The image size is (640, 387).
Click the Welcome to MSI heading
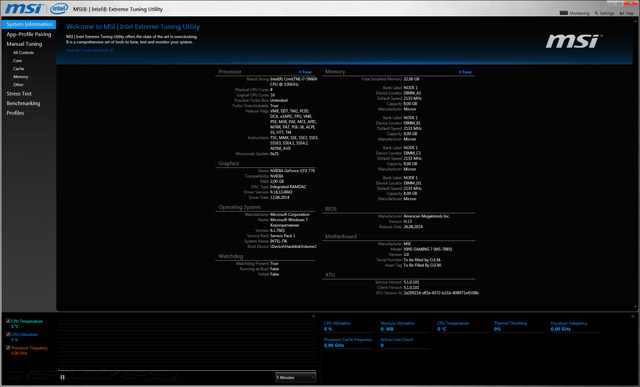pyautogui.click(x=133, y=27)
